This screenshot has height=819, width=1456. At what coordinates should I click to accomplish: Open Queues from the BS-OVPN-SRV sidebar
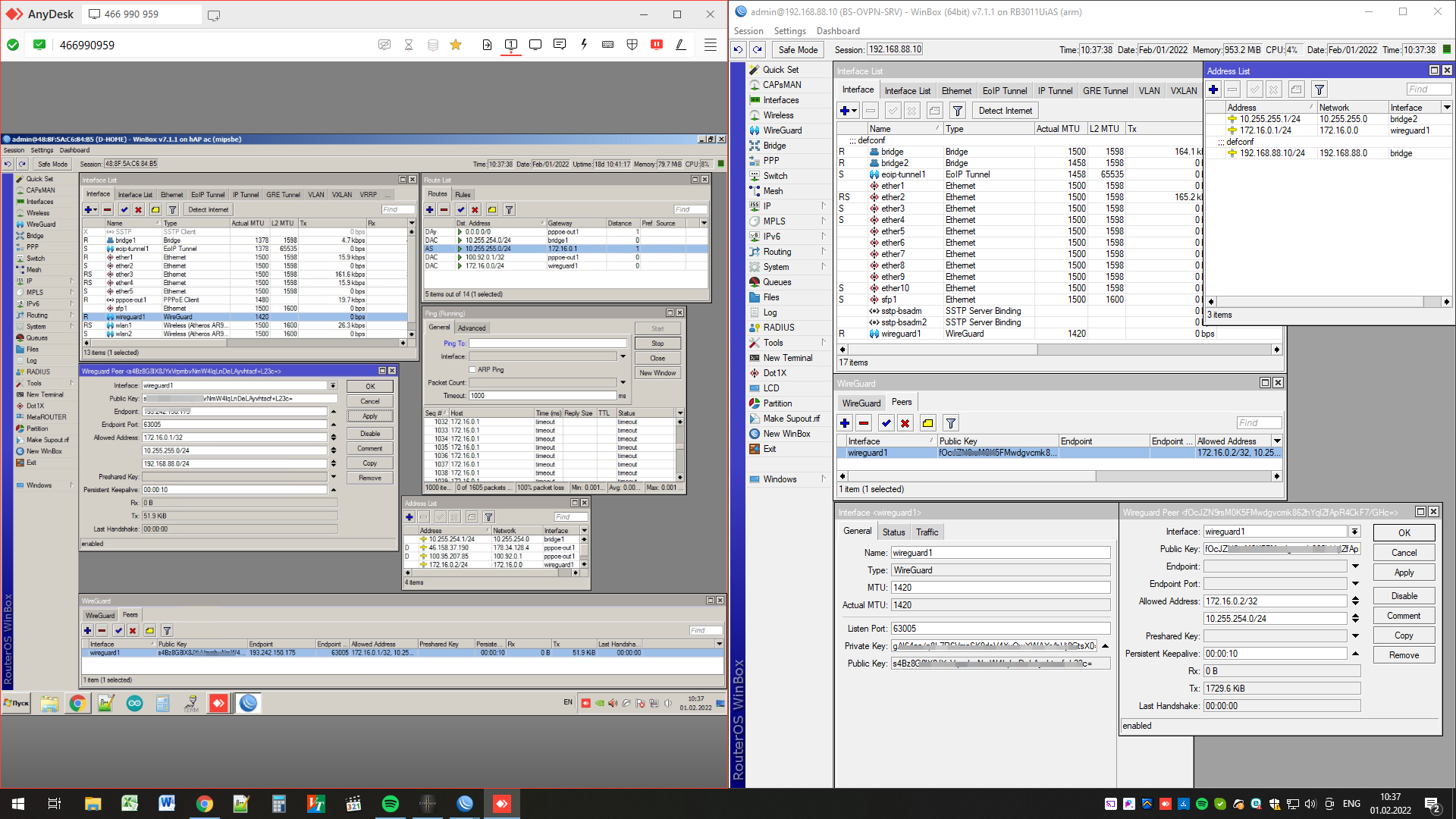coord(777,282)
